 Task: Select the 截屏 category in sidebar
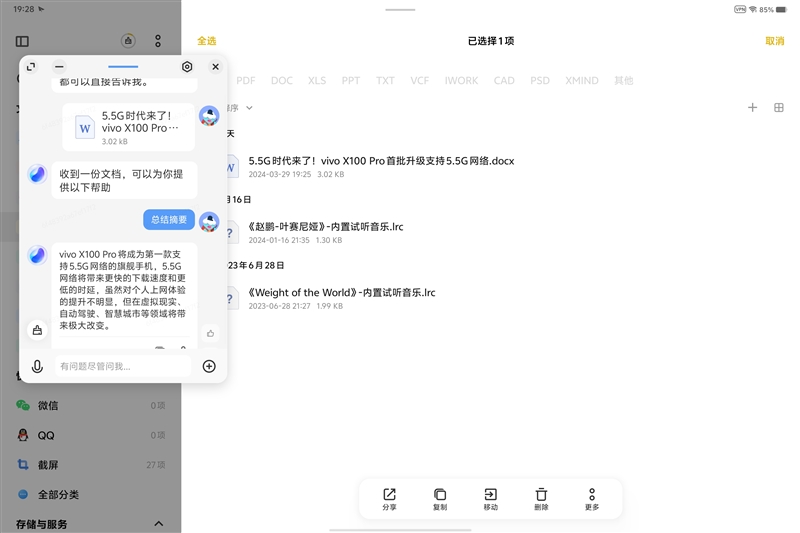47,465
